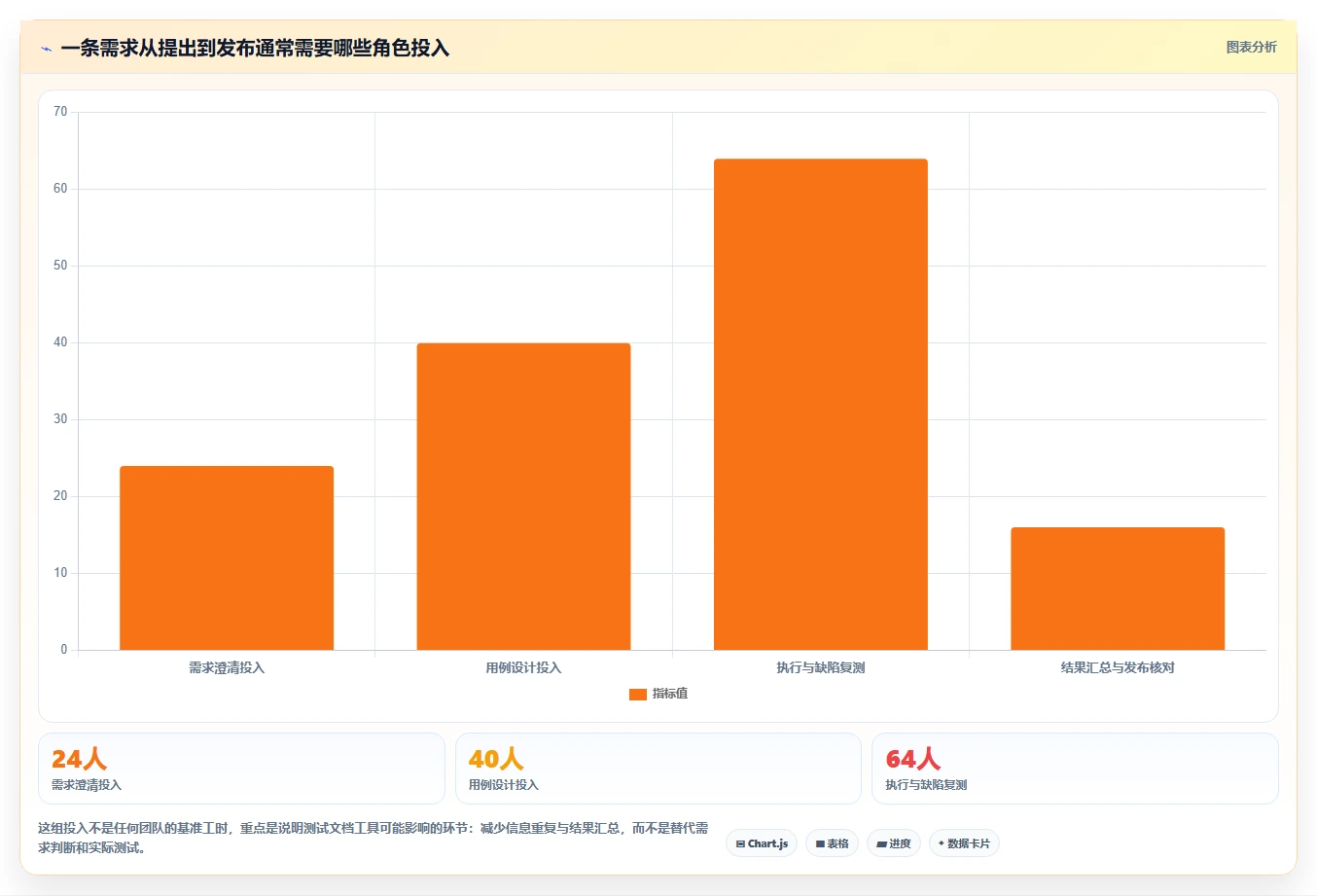Open the 64人 执行与缺陷复测 card

tap(1075, 769)
